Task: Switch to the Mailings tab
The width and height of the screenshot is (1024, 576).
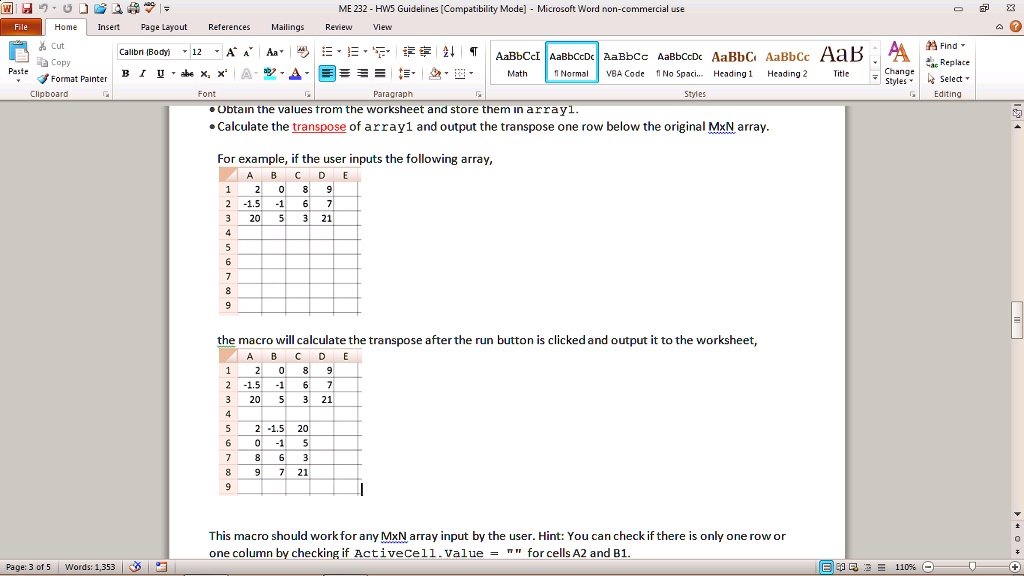Action: [x=287, y=27]
